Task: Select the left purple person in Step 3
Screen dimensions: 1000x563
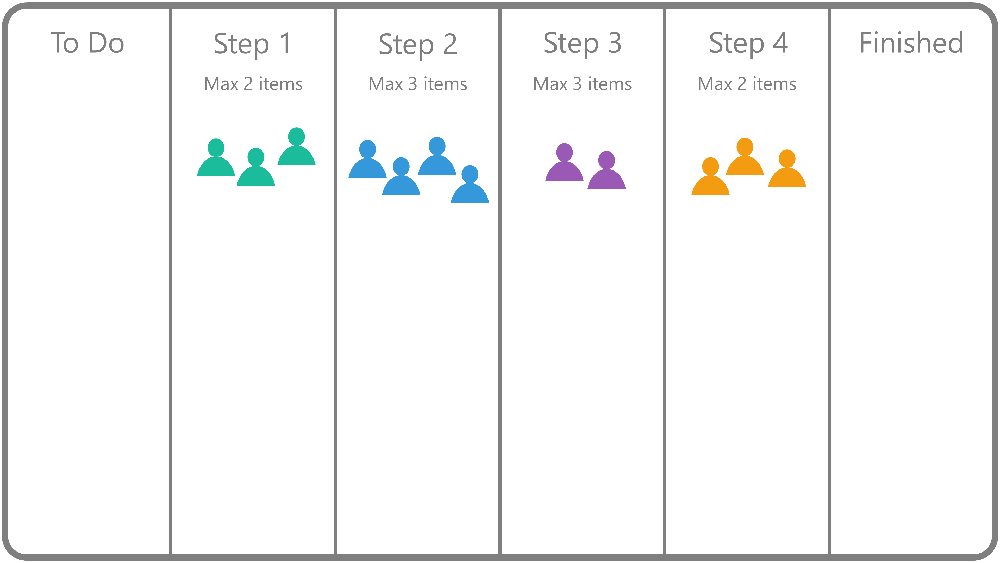Action: coord(564,163)
